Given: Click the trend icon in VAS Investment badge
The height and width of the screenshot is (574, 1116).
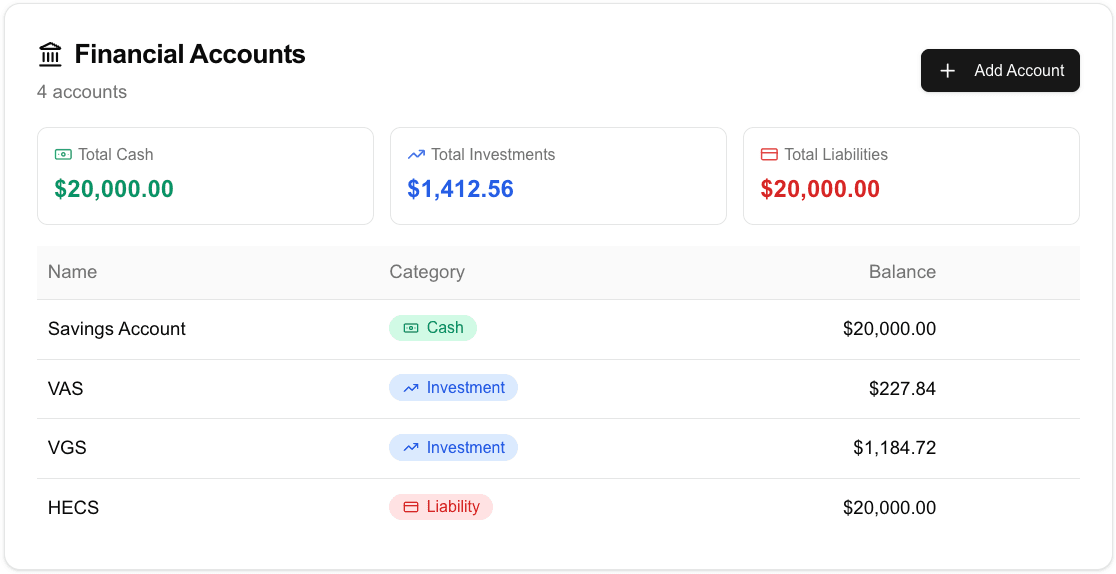Looking at the screenshot, I should [x=411, y=388].
